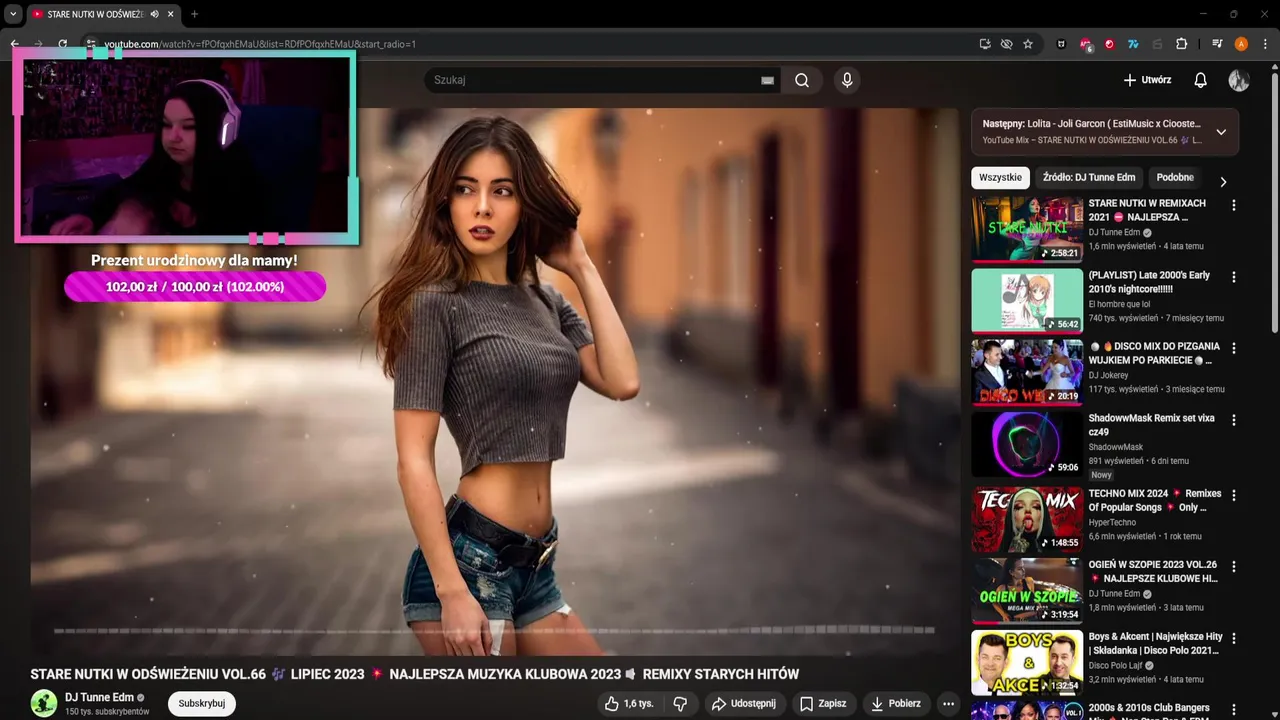Screen dimensions: 1280x720
Task: Open a new browser tab
Action: point(194,14)
